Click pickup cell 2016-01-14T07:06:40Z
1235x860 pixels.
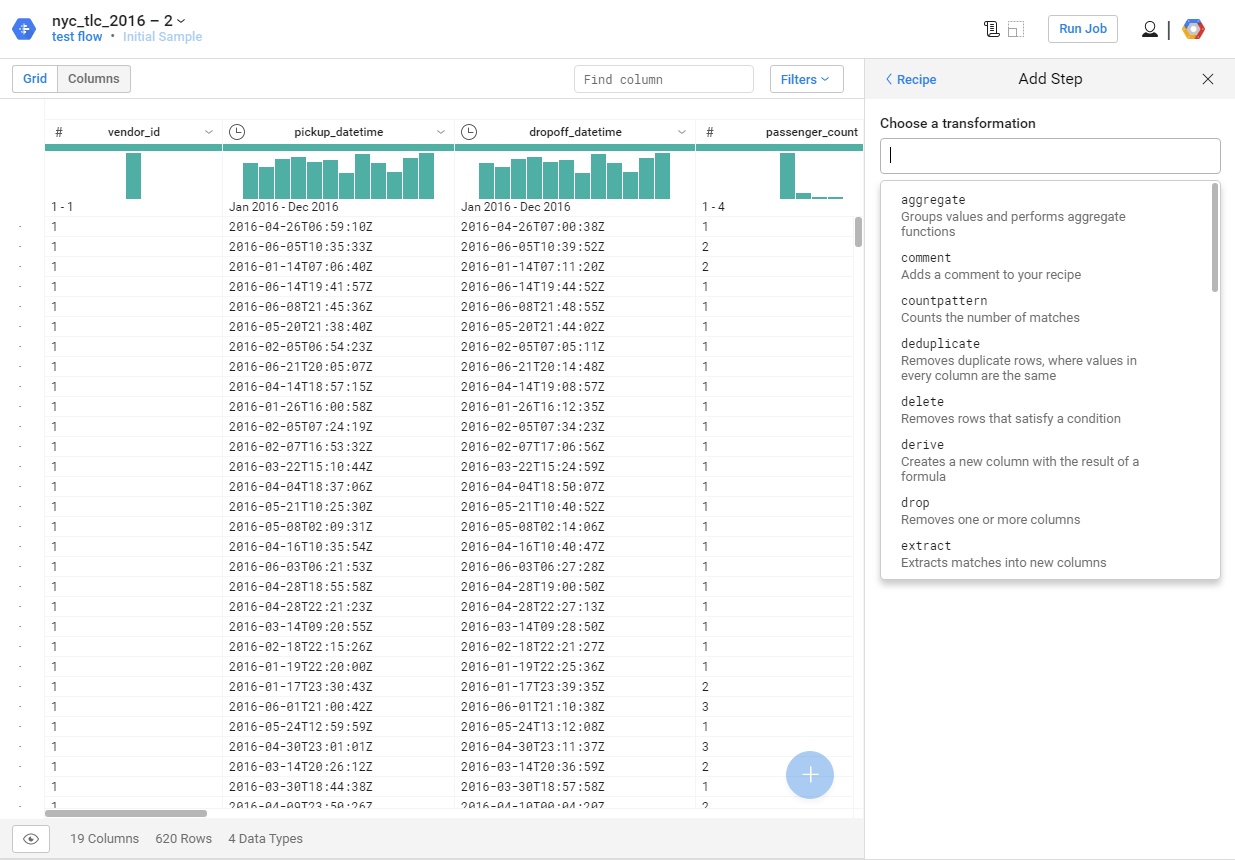click(x=301, y=267)
